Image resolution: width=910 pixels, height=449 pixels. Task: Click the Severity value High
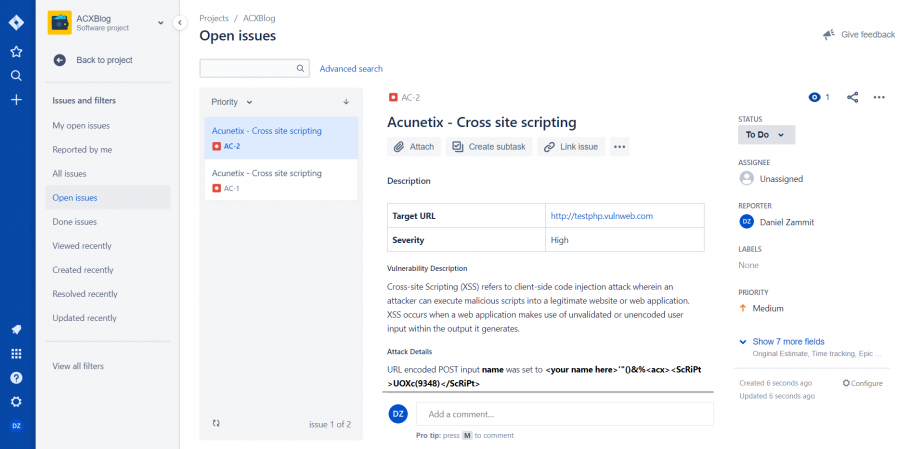(x=559, y=240)
